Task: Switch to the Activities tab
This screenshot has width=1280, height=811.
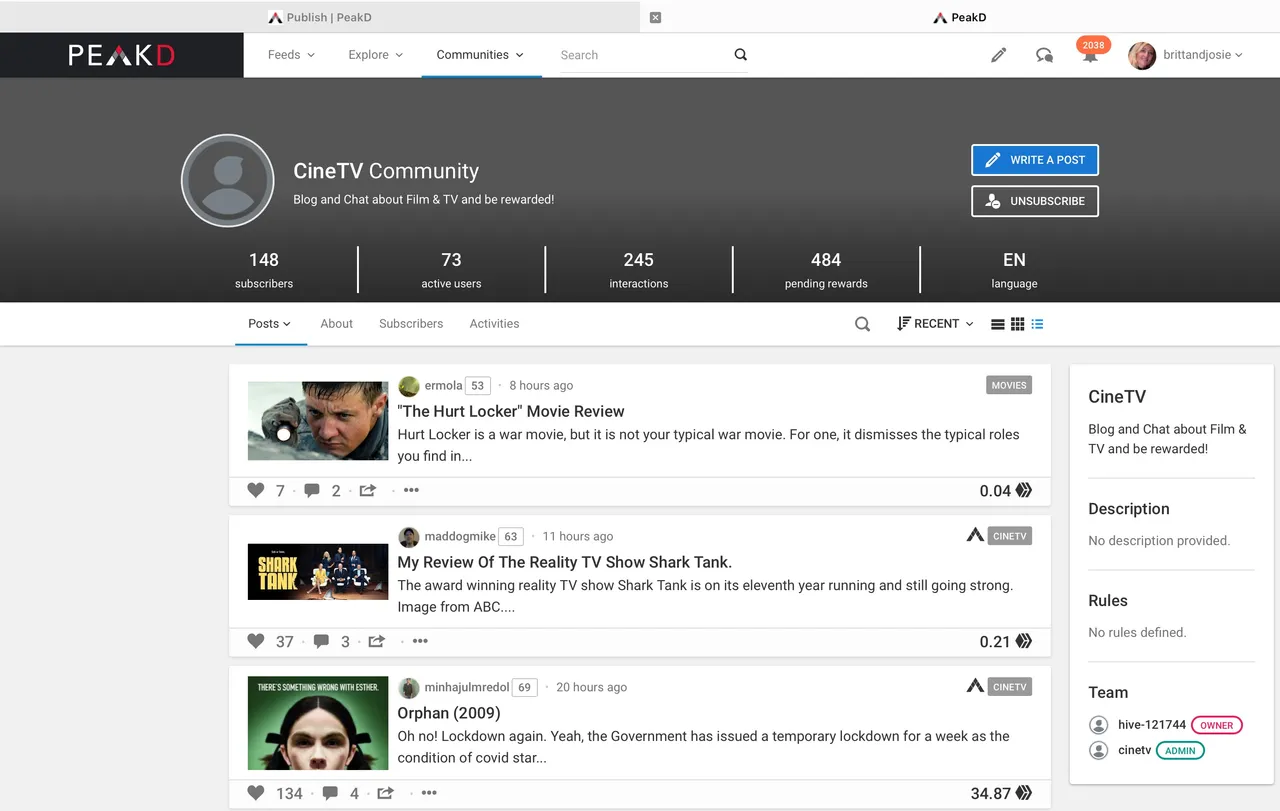Action: click(495, 324)
